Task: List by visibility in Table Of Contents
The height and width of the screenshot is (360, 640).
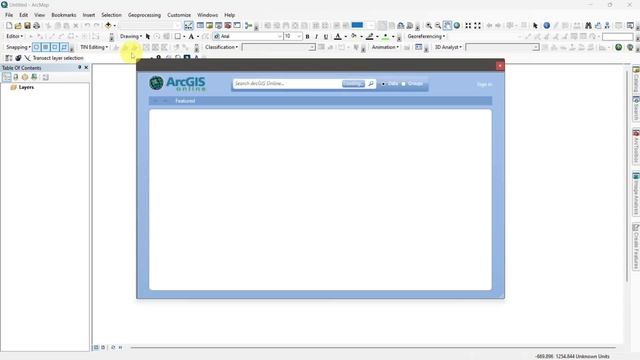Action: pyautogui.click(x=25, y=77)
